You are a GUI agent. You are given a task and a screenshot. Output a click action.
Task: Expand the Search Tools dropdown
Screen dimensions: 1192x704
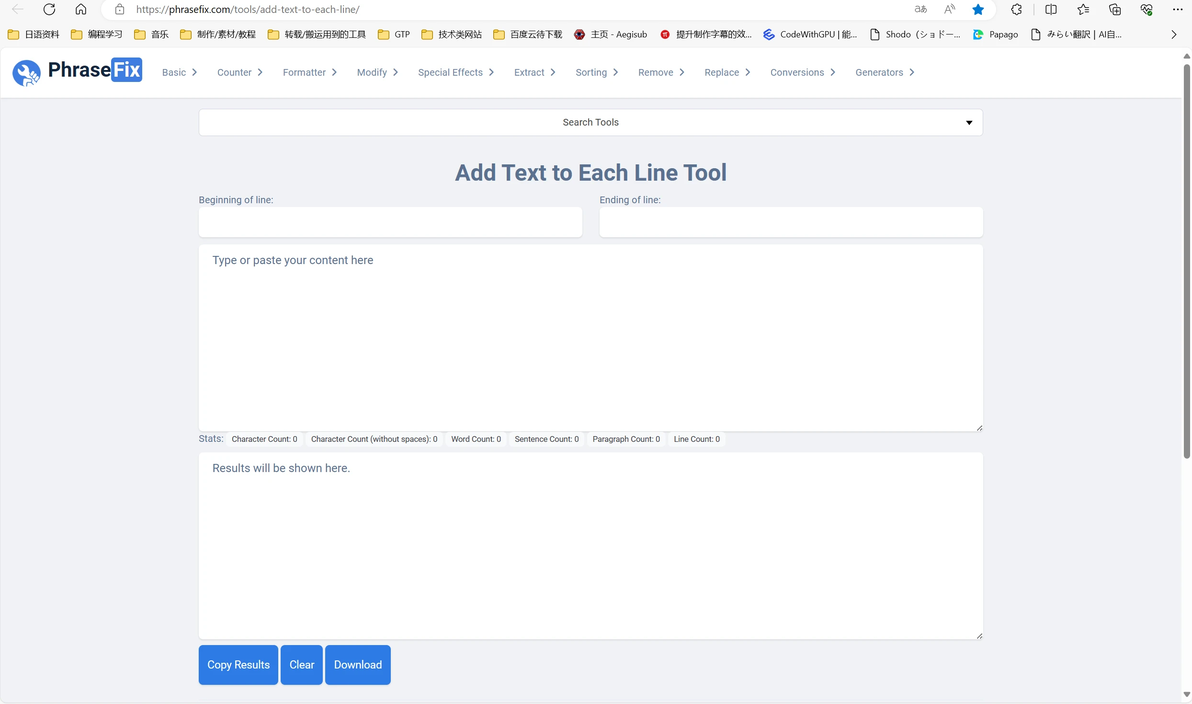pyautogui.click(x=591, y=122)
